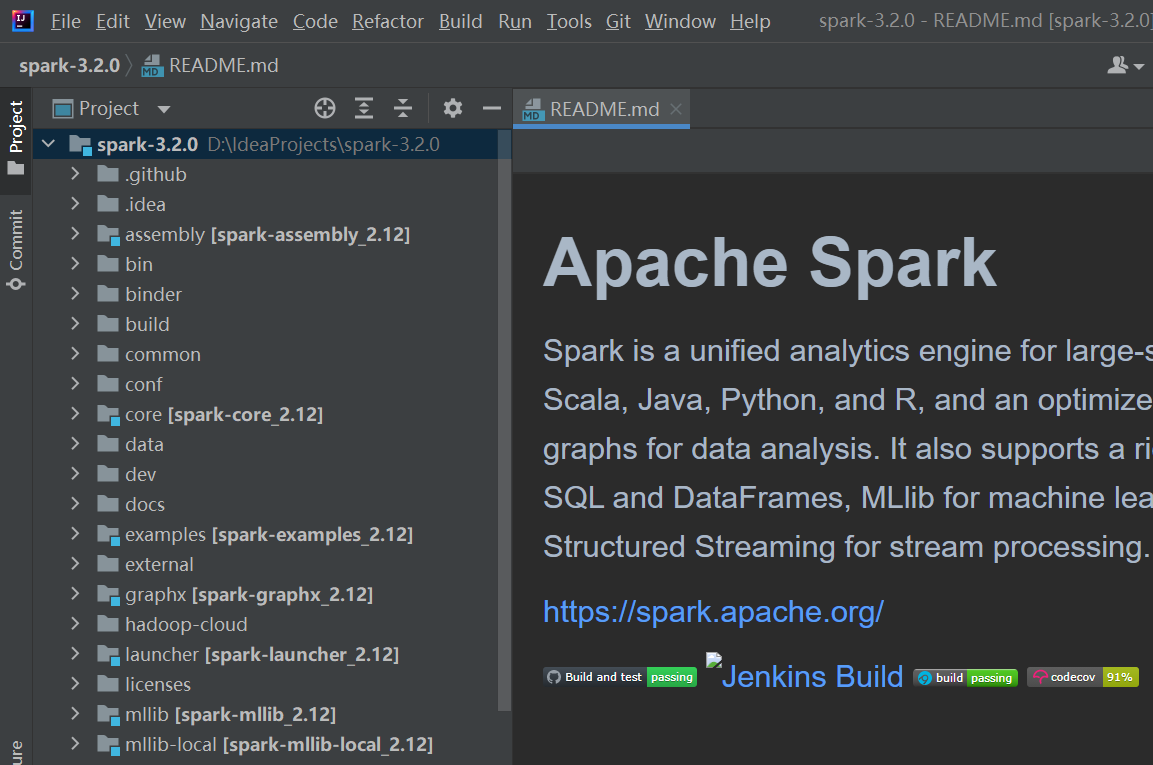Expand the common folder
The image size is (1153, 765).
[x=75, y=355]
